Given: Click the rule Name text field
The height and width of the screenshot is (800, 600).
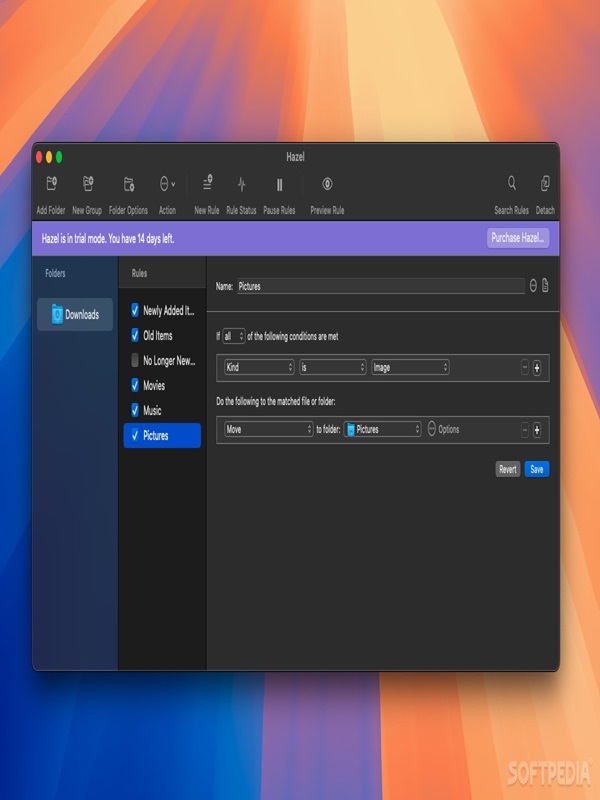Looking at the screenshot, I should click(x=381, y=286).
